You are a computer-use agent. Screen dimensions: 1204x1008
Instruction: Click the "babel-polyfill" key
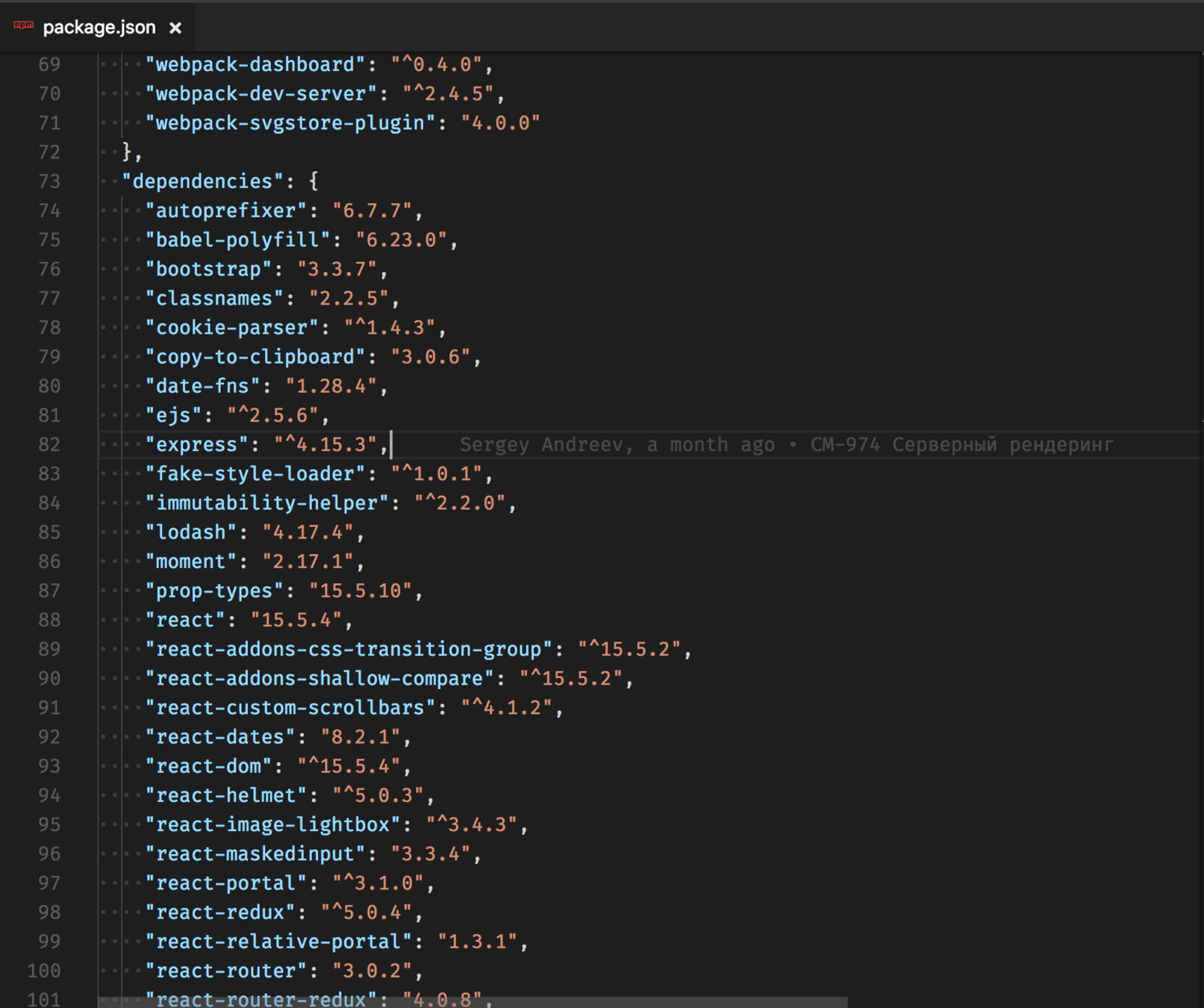(x=238, y=240)
